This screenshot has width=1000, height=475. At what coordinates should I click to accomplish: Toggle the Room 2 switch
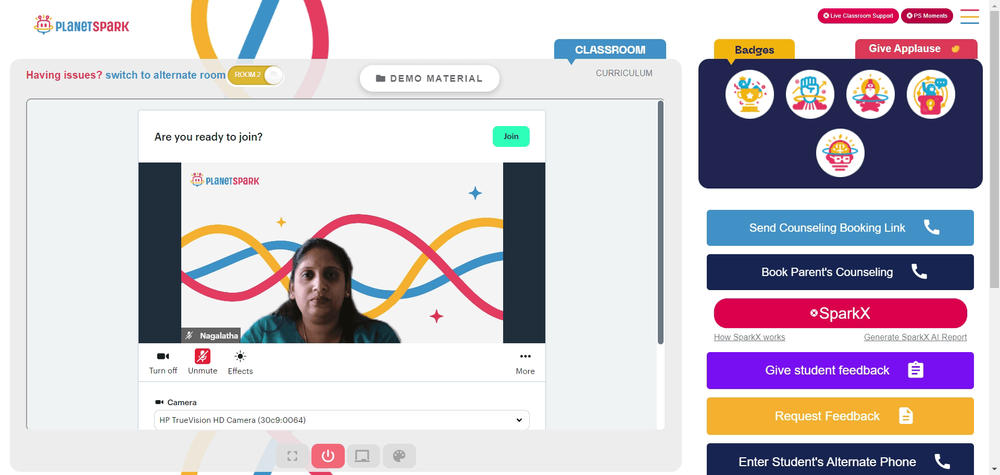click(x=255, y=75)
